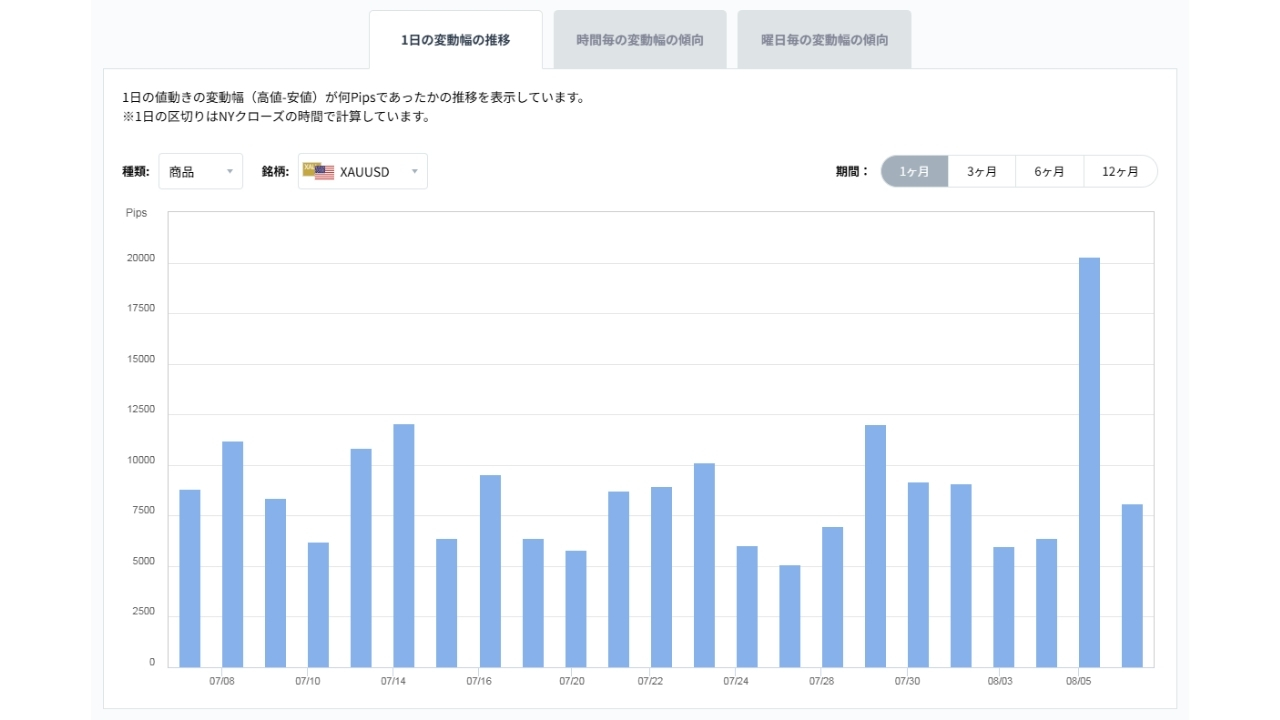This screenshot has height=720, width=1280.
Task: Click the bar at 07/24
Action: click(747, 606)
